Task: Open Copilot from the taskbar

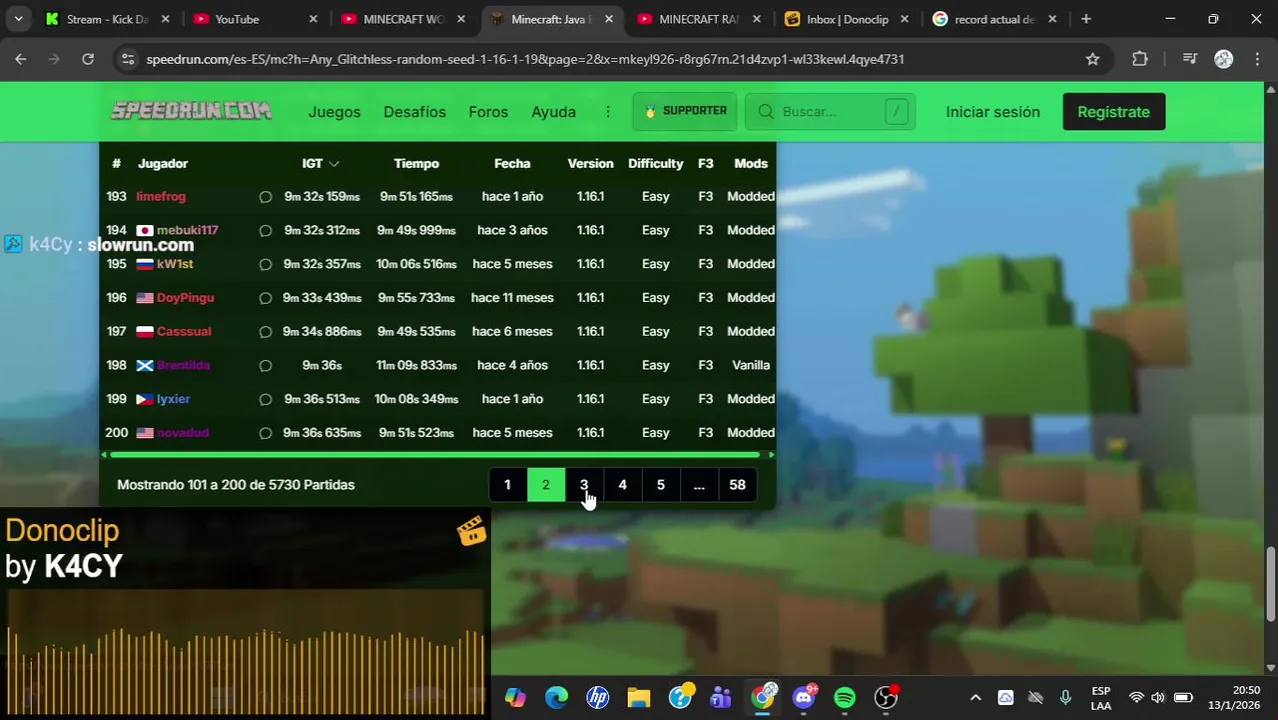Action: [x=515, y=697]
